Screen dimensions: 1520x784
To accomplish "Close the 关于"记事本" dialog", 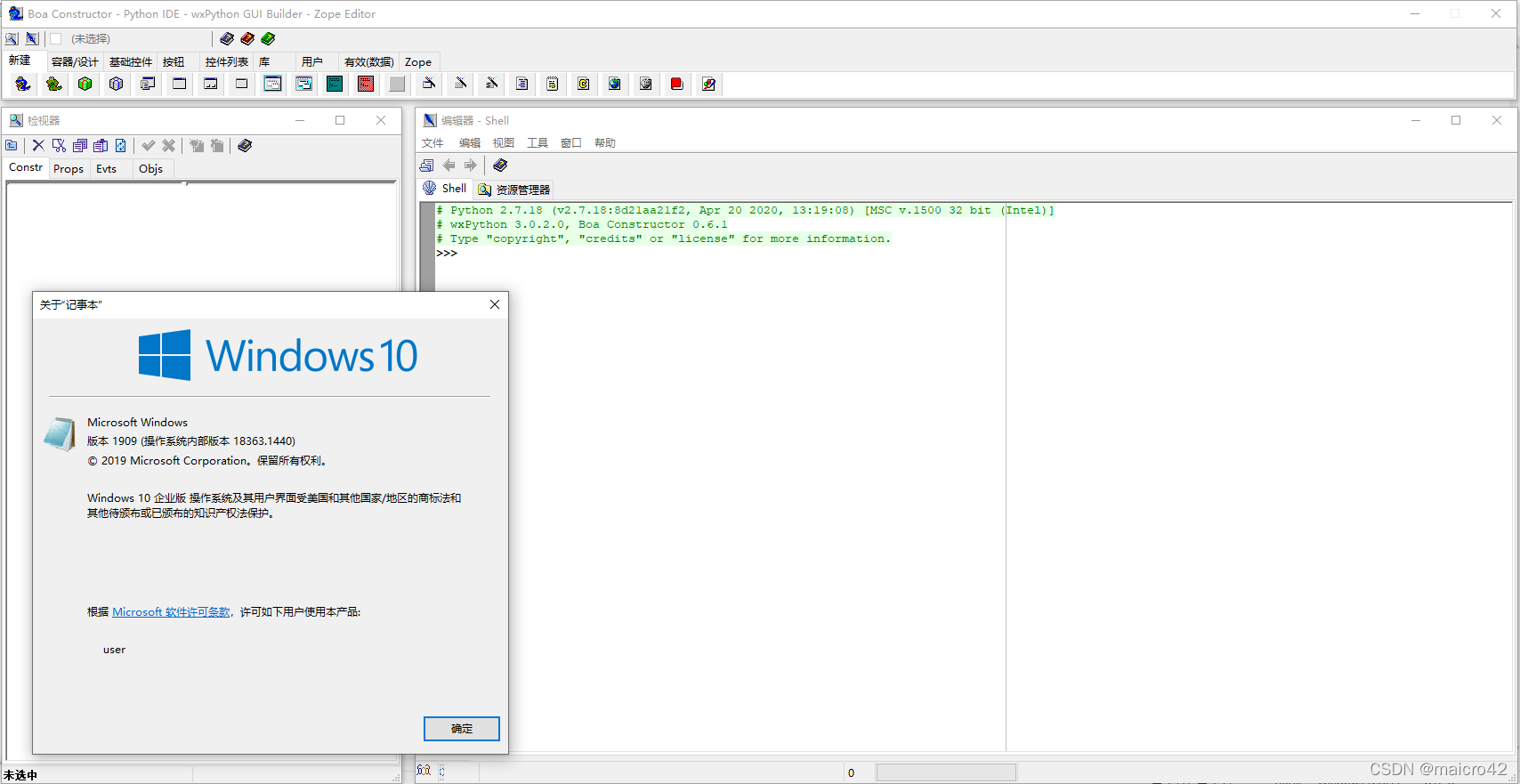I will point(495,304).
